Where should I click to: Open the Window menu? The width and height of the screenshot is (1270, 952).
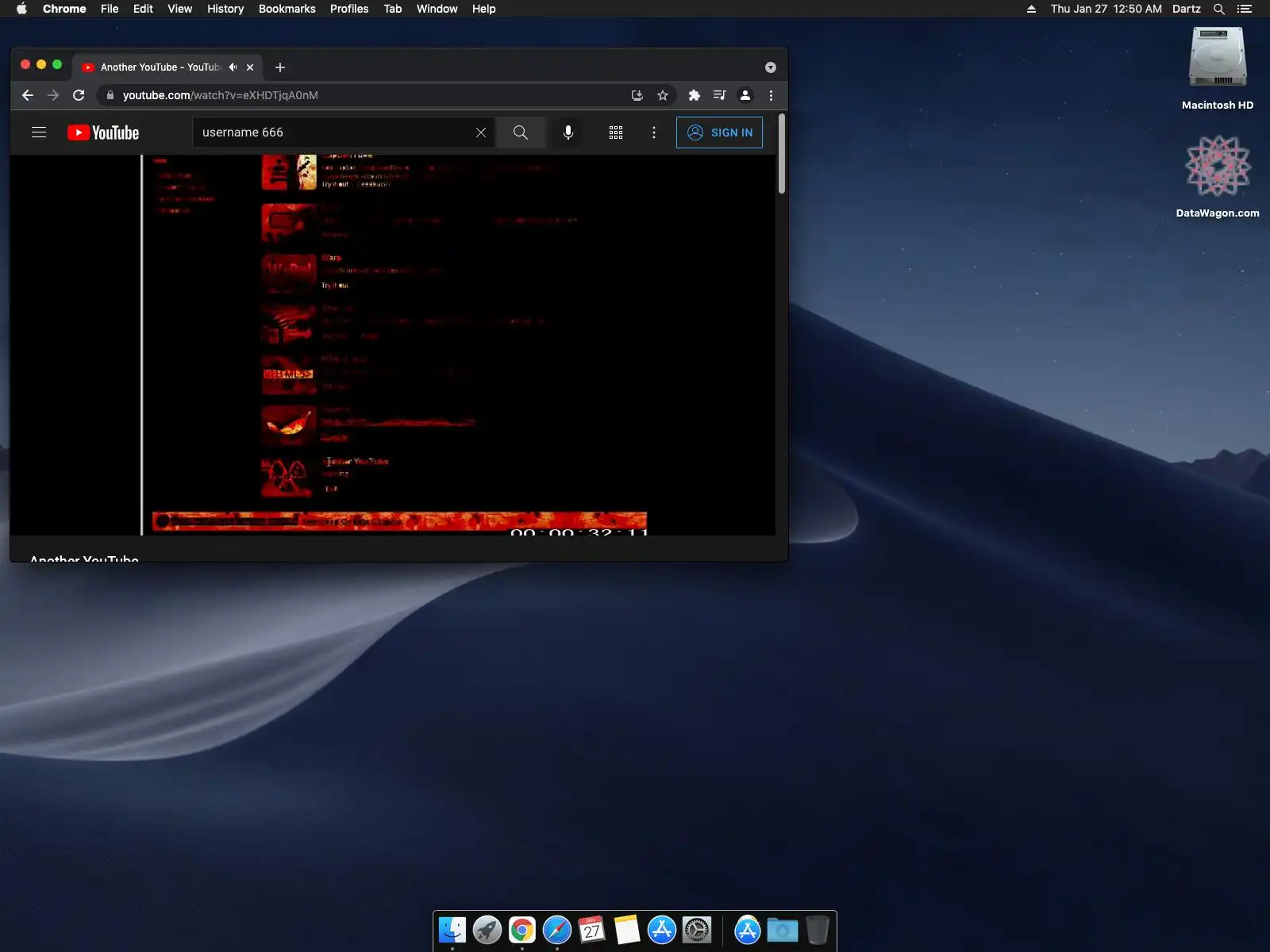437,9
